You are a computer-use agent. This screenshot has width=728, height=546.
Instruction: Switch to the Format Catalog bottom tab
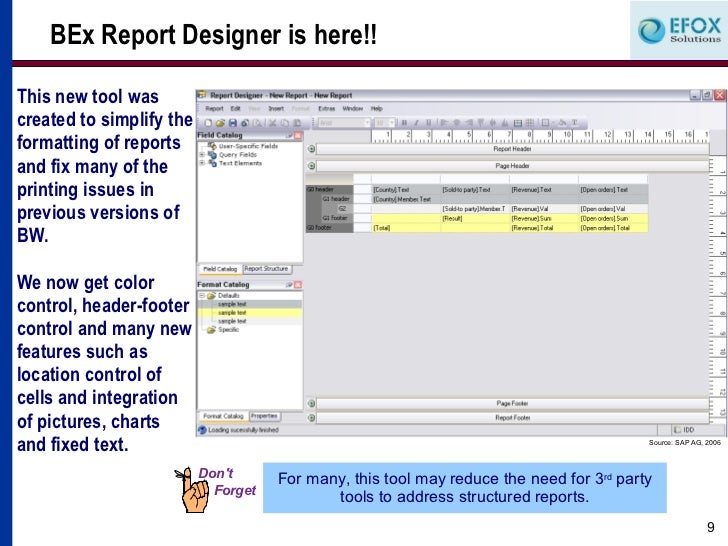tap(223, 416)
